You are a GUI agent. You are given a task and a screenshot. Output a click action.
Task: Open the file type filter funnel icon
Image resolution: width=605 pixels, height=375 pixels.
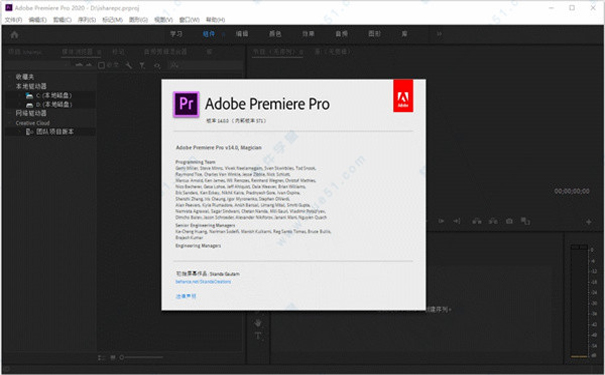[142, 66]
